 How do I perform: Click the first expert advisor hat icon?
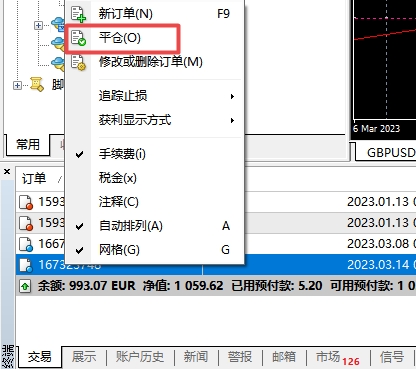click(x=58, y=24)
